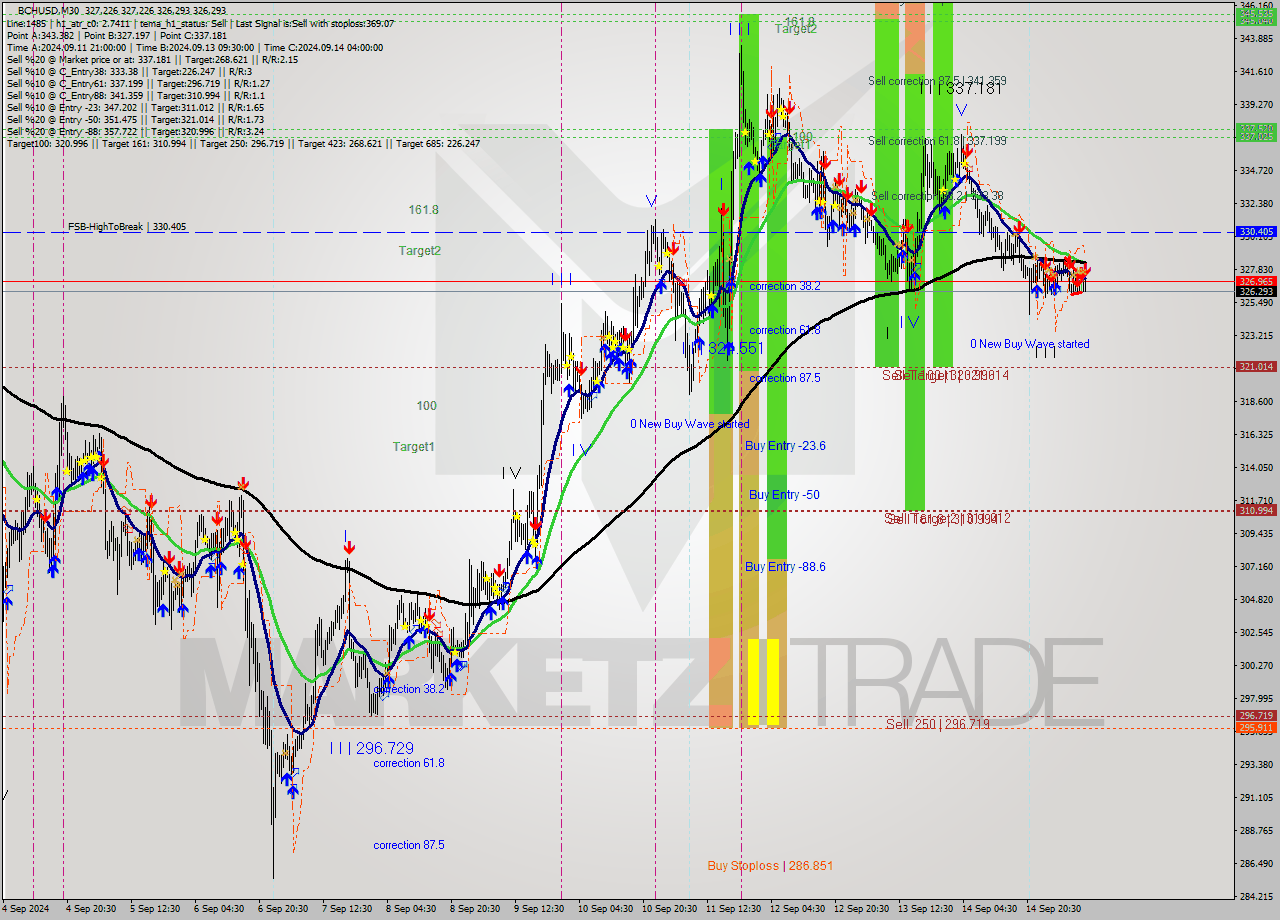Click the Target1 label
Image resolution: width=1280 pixels, height=920 pixels.
tap(413, 447)
